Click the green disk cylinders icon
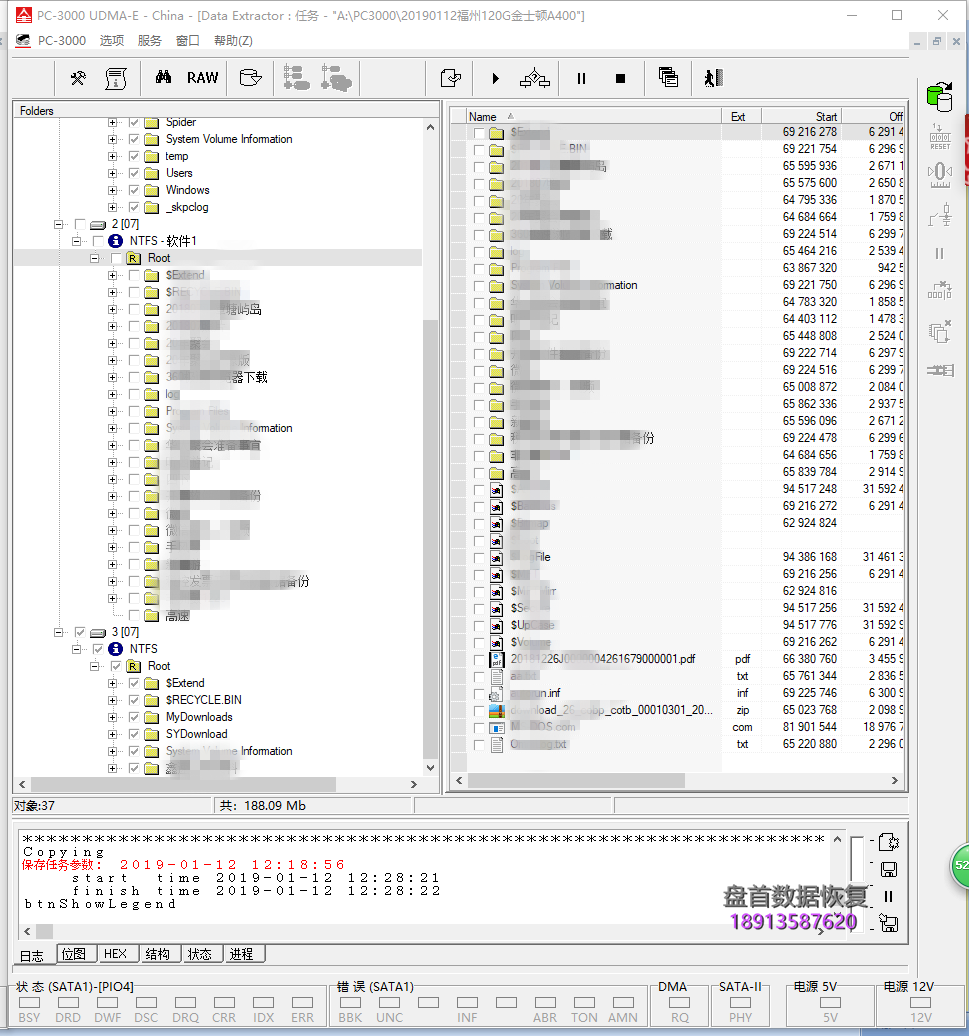 pyautogui.click(x=939, y=97)
